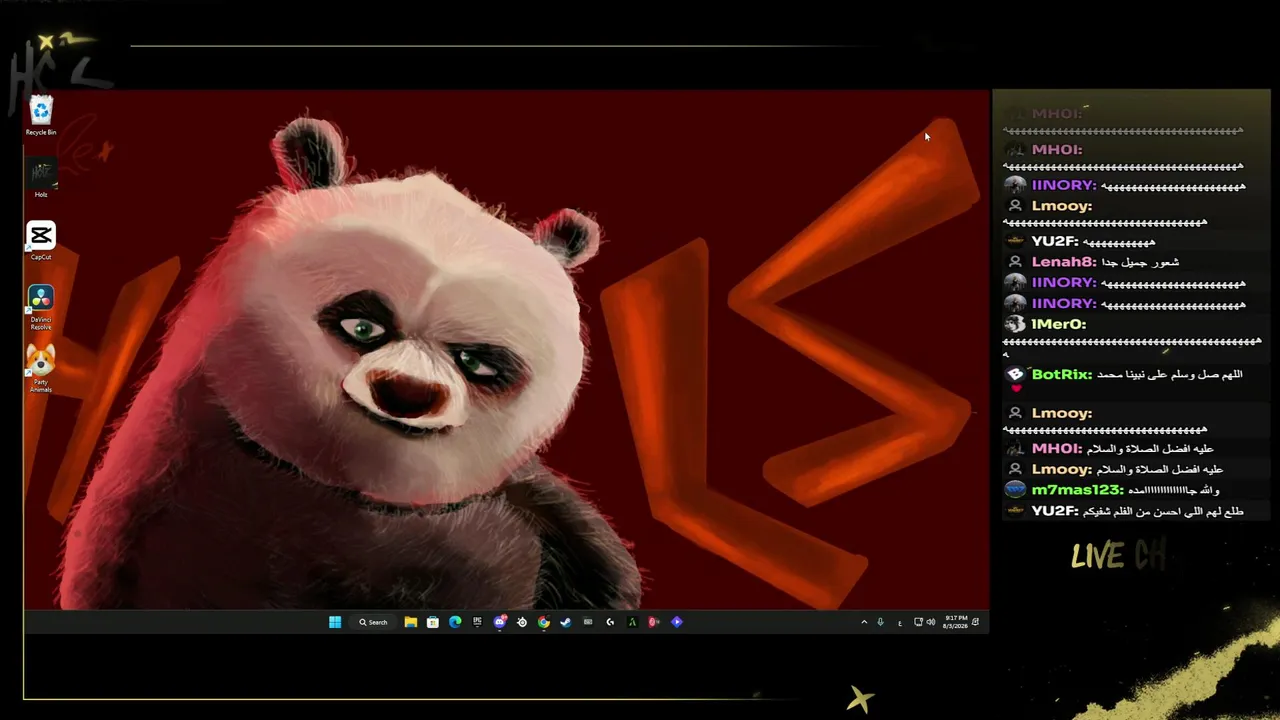
Task: Open Epic Games Launcher on the taskbar
Action: 477,622
